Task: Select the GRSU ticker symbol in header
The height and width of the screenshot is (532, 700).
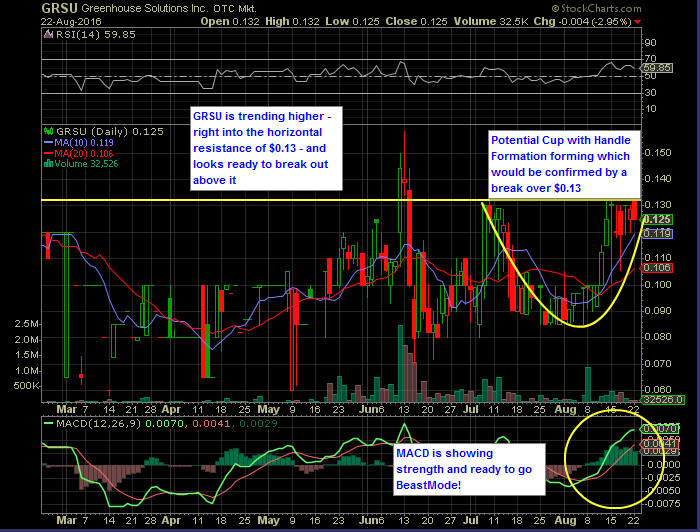Action: click(59, 8)
